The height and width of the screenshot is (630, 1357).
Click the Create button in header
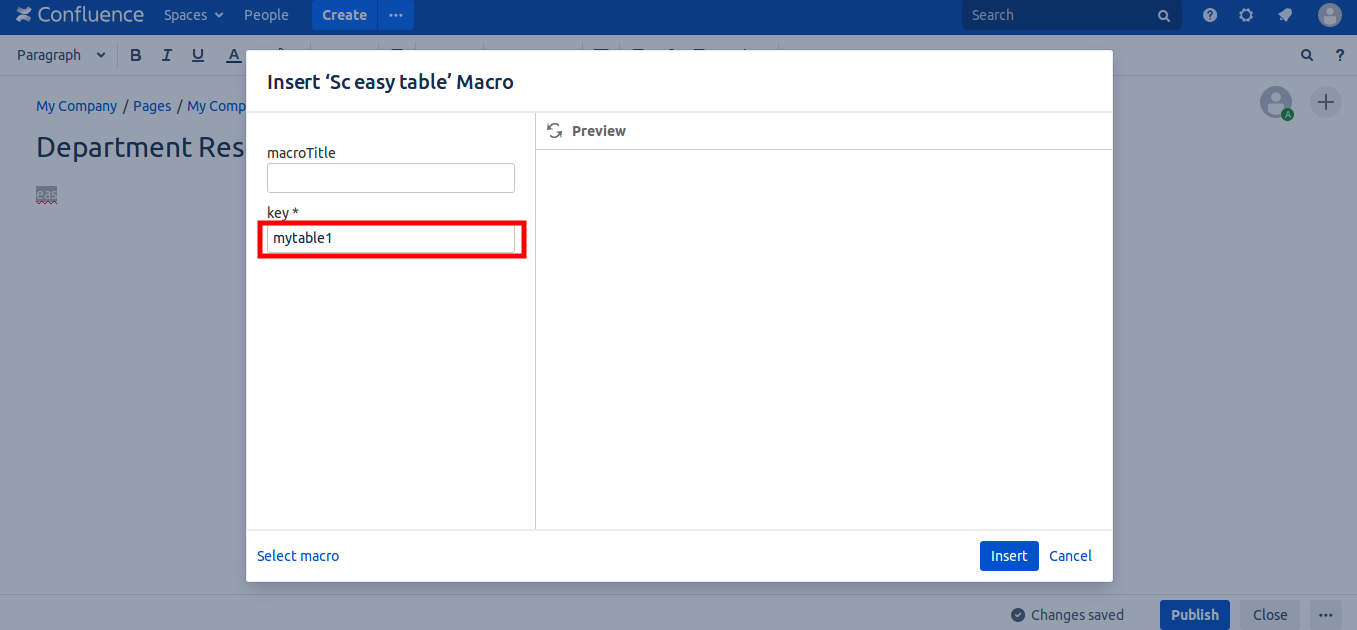[344, 15]
